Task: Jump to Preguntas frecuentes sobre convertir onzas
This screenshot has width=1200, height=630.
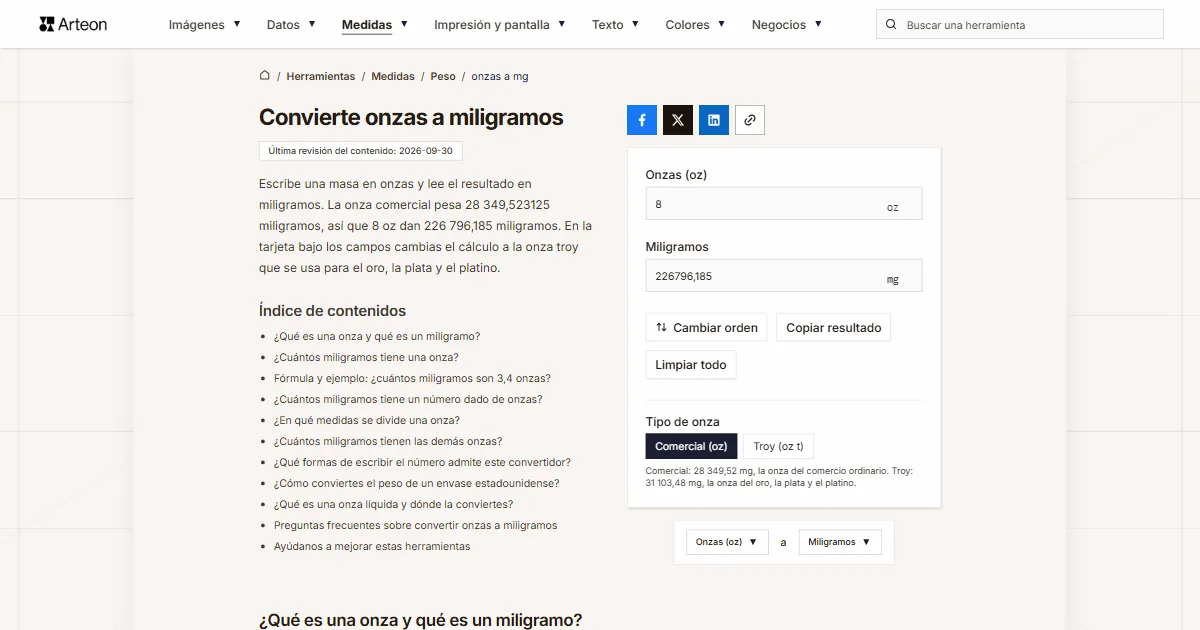Action: (x=416, y=525)
